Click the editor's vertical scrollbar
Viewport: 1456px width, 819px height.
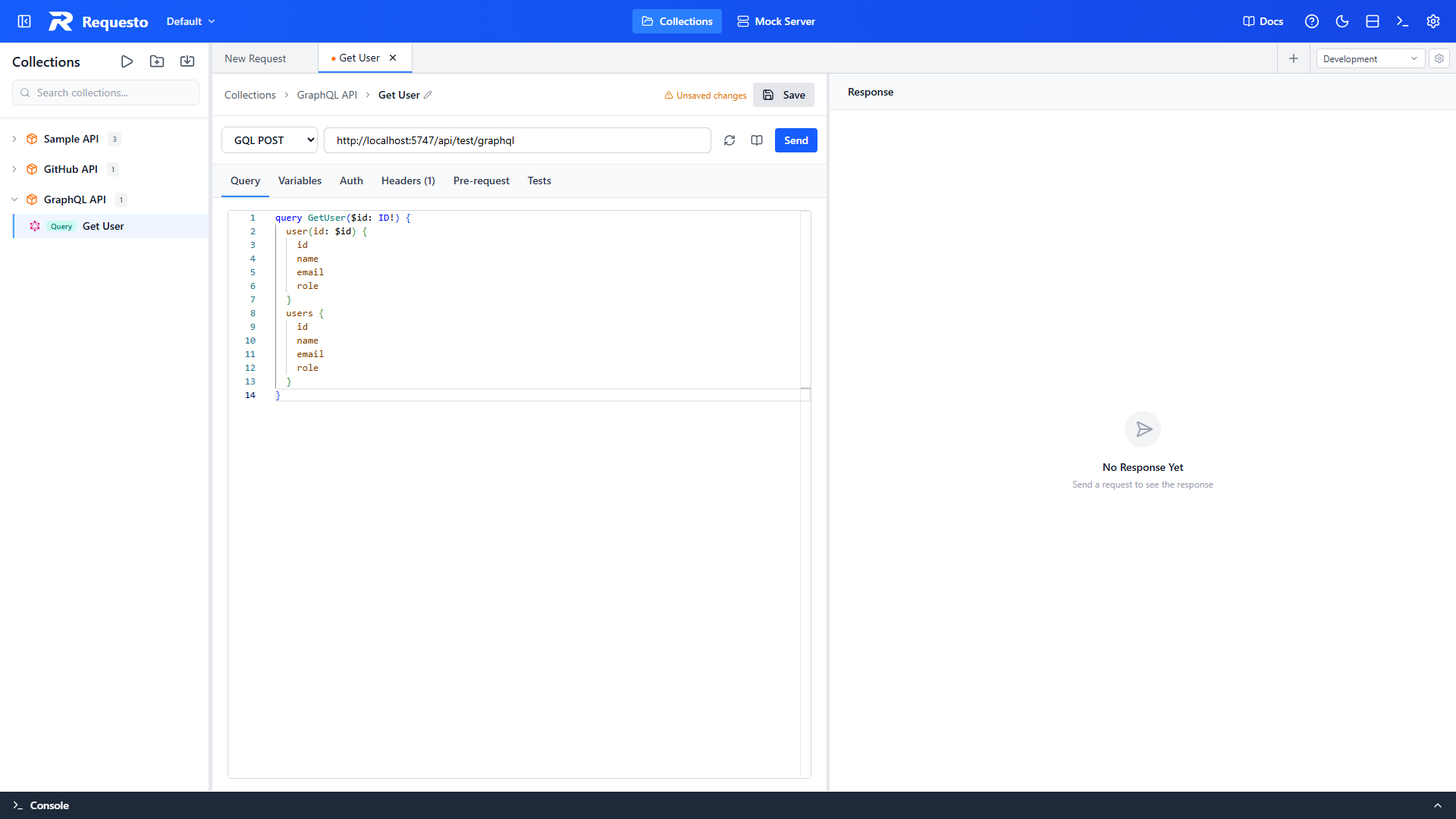pos(805,493)
